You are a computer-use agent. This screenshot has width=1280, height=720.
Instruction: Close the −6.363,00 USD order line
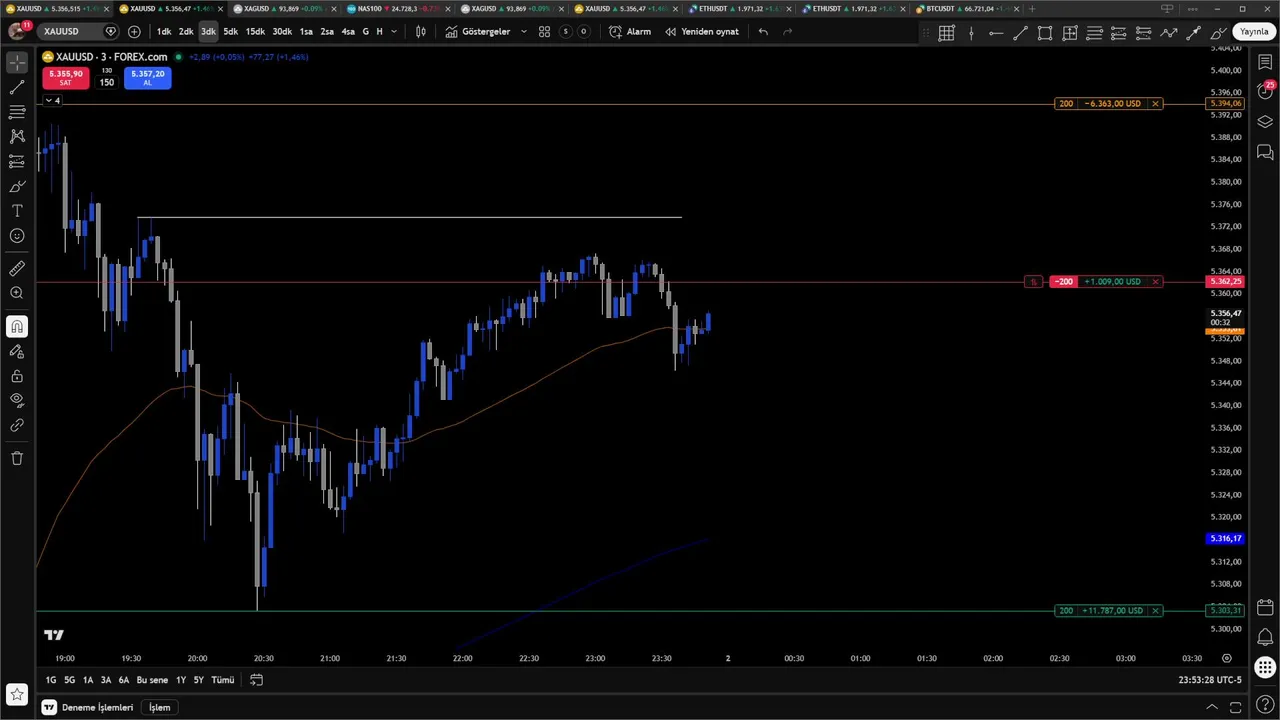pyautogui.click(x=1155, y=104)
